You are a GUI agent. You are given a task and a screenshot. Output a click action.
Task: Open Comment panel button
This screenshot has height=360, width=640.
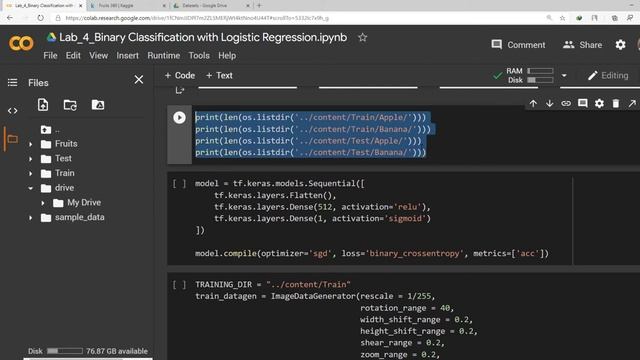[x=518, y=44]
